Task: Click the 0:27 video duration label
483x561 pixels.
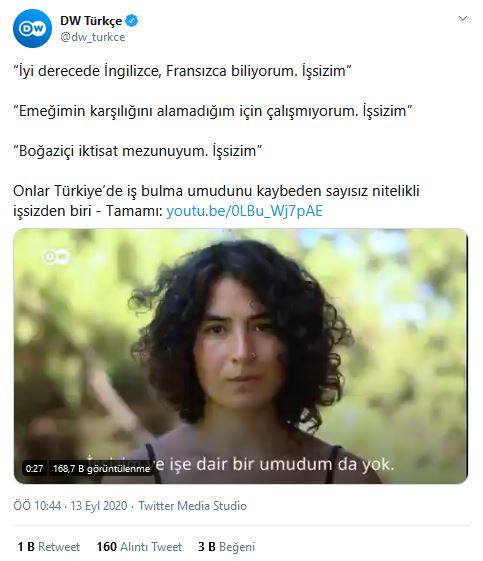Action: (34, 468)
